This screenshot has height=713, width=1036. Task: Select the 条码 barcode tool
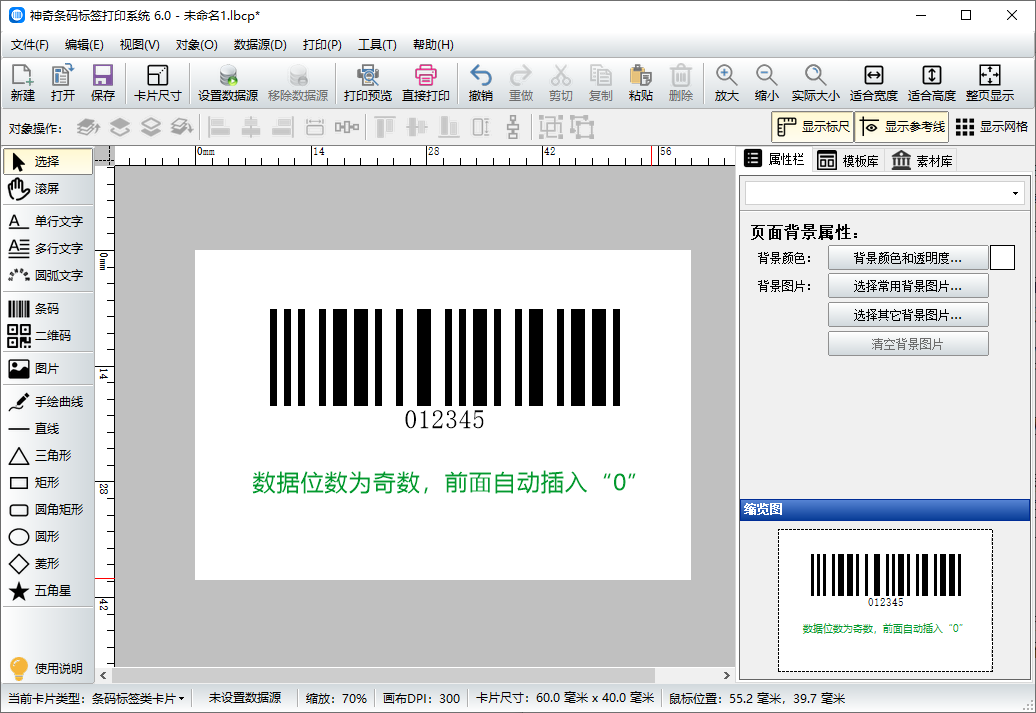pyautogui.click(x=48, y=309)
